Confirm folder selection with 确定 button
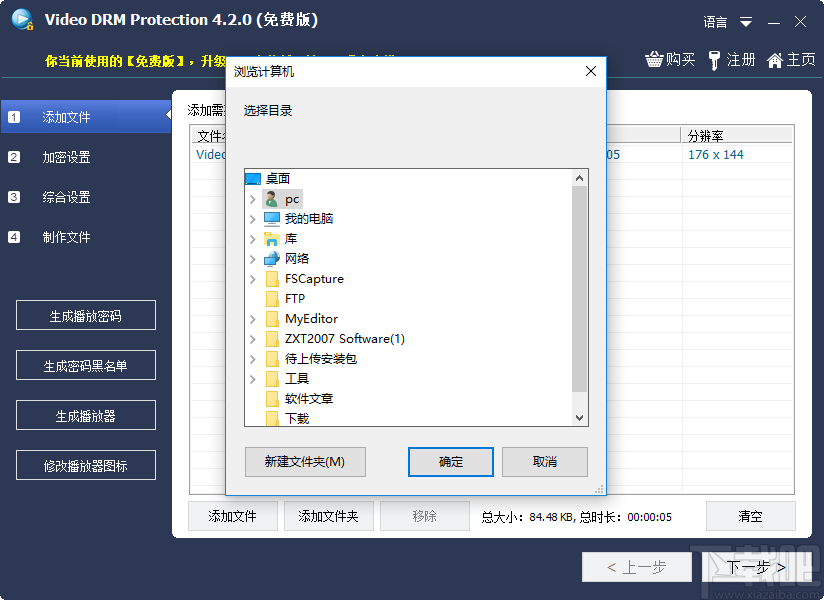This screenshot has height=600, width=824. (450, 462)
